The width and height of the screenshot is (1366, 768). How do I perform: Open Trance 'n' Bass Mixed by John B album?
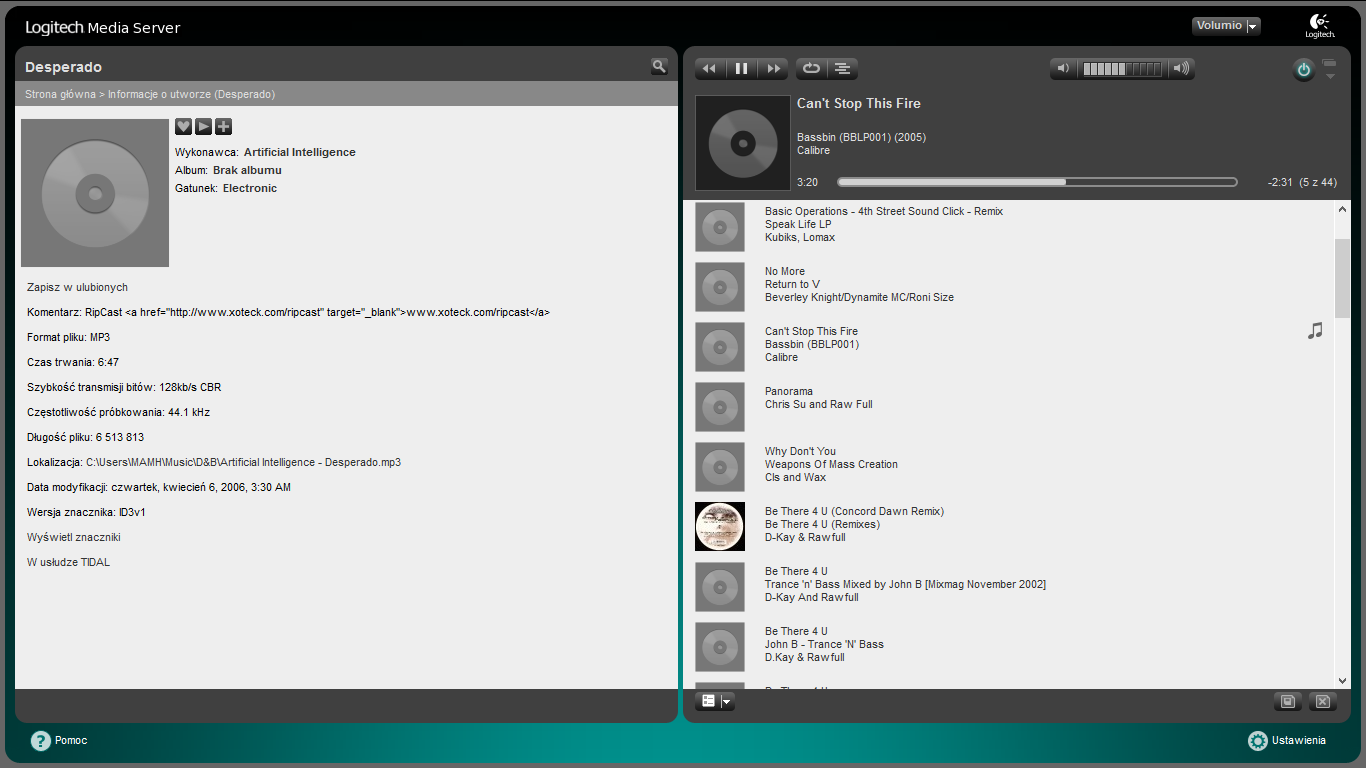click(x=905, y=584)
